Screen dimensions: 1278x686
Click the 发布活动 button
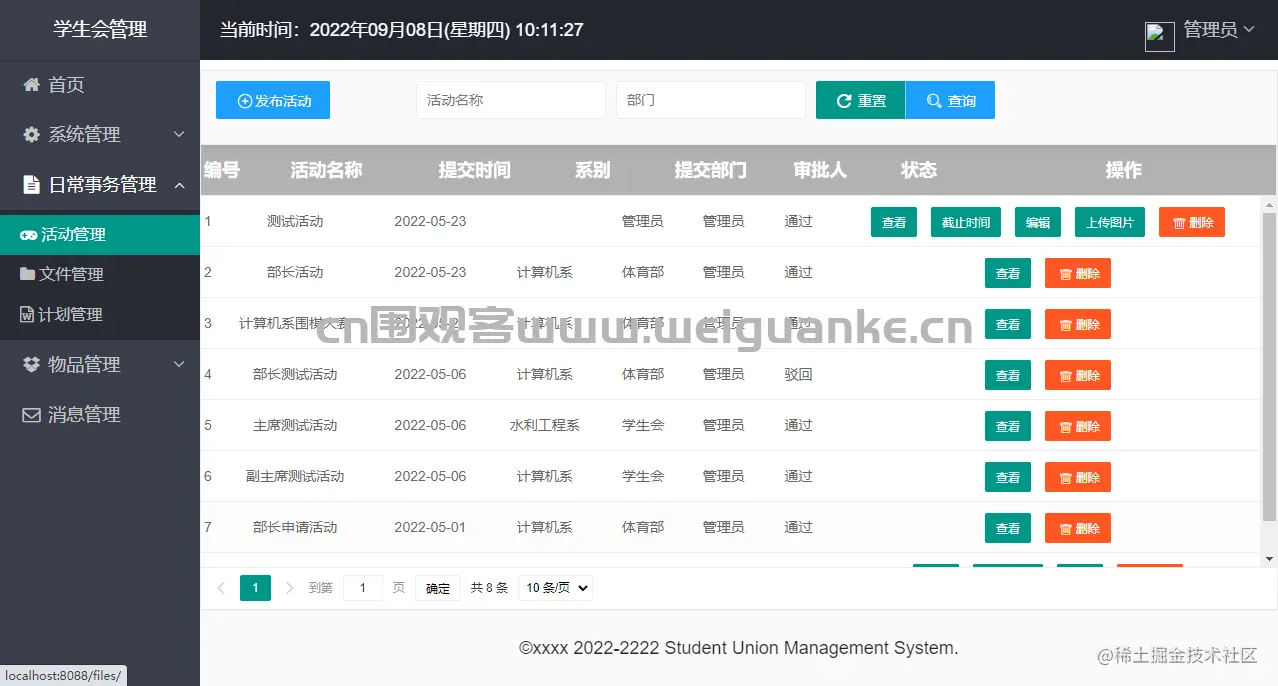273,100
